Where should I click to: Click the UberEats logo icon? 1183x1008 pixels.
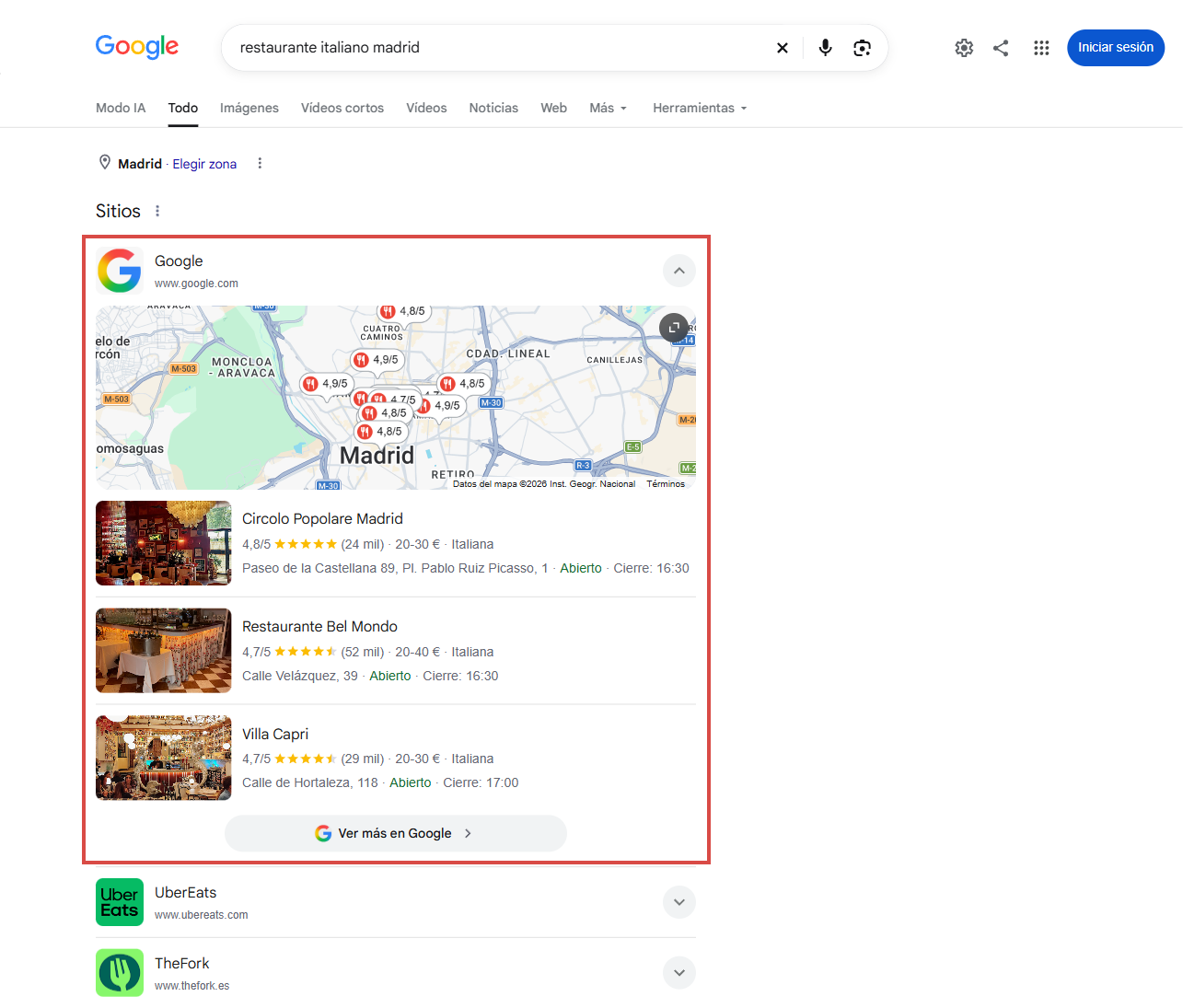click(x=120, y=902)
